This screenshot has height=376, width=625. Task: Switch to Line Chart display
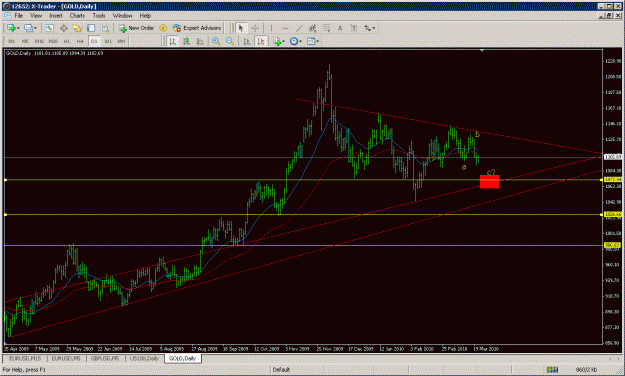tap(200, 41)
